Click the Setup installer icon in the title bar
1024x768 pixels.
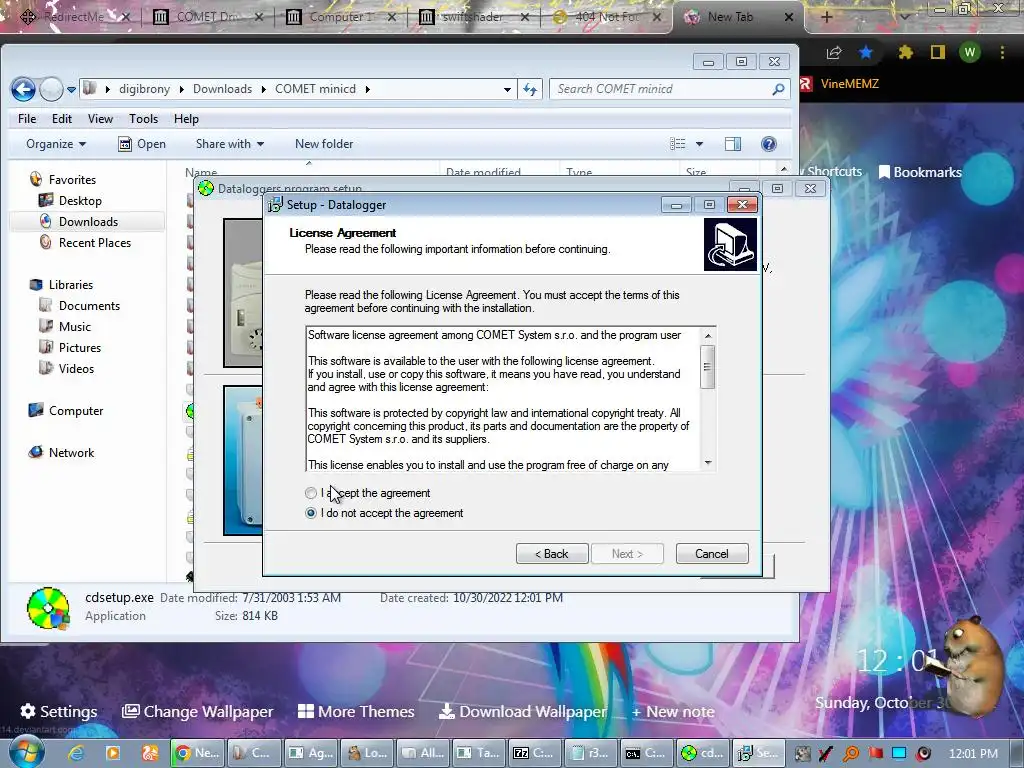(276, 205)
